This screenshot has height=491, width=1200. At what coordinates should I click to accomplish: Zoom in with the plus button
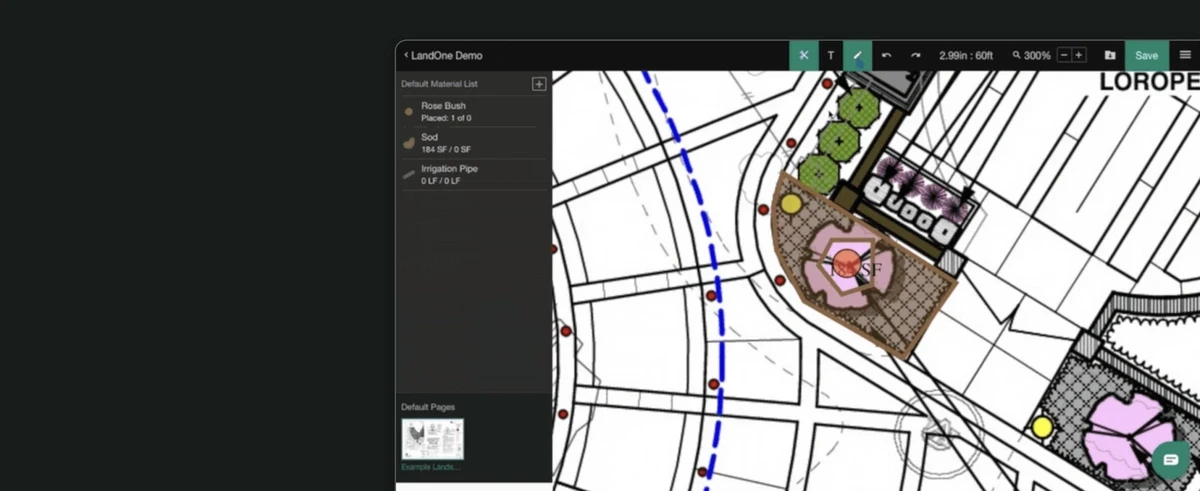click(x=1078, y=56)
